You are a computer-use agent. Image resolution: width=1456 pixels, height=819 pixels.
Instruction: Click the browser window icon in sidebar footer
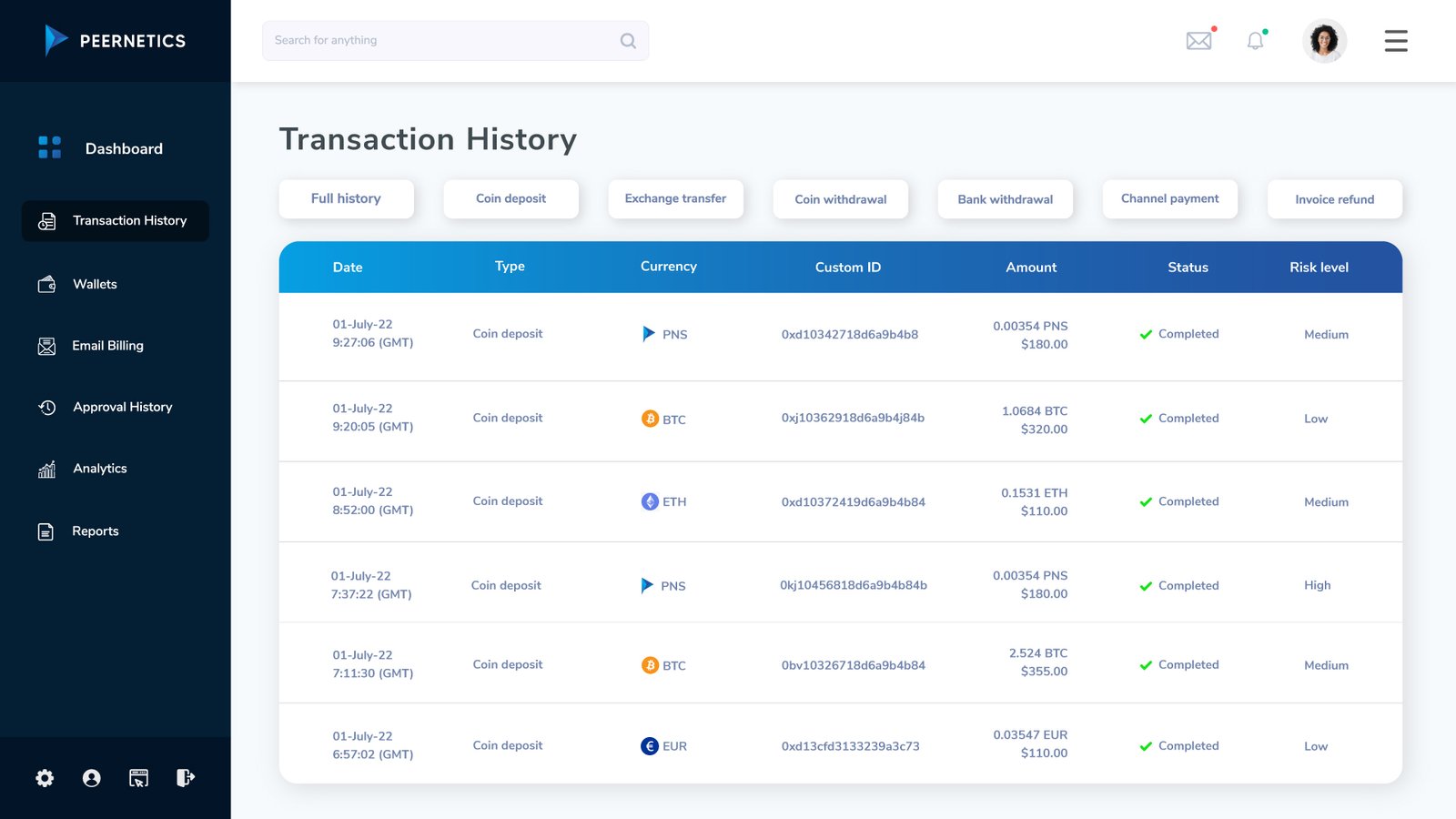[x=138, y=778]
